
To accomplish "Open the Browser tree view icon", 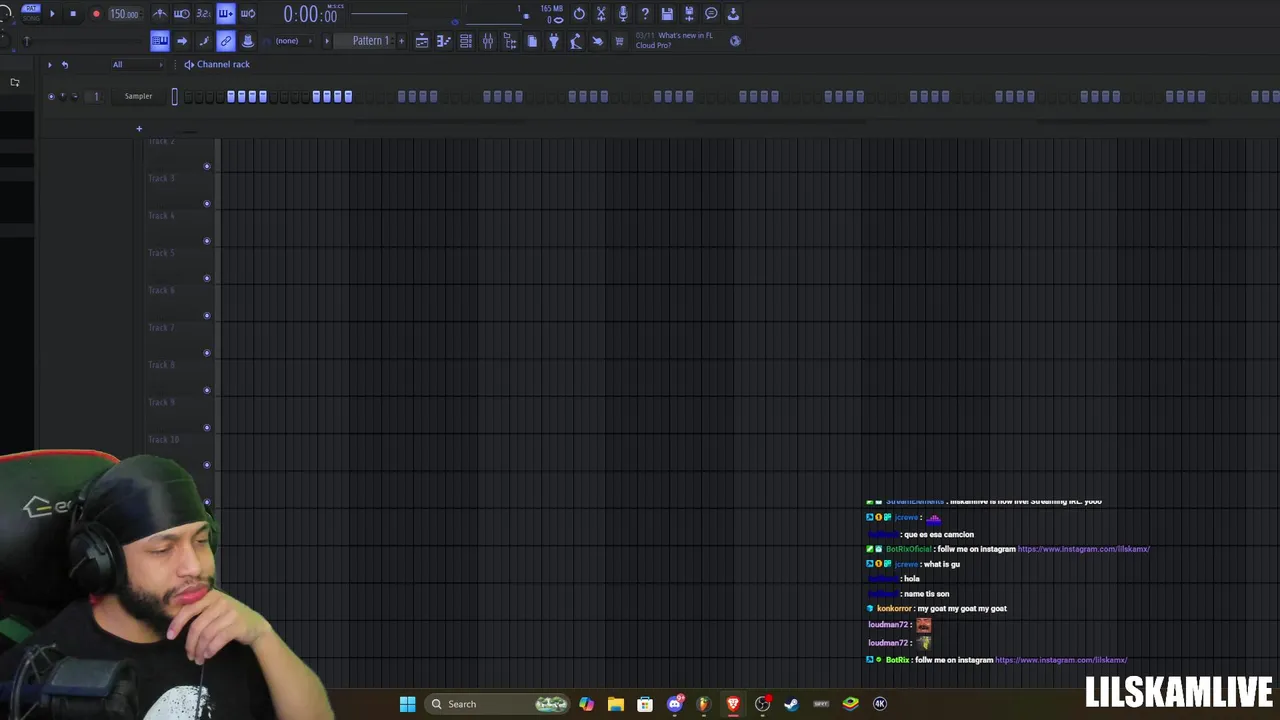I will [510, 41].
